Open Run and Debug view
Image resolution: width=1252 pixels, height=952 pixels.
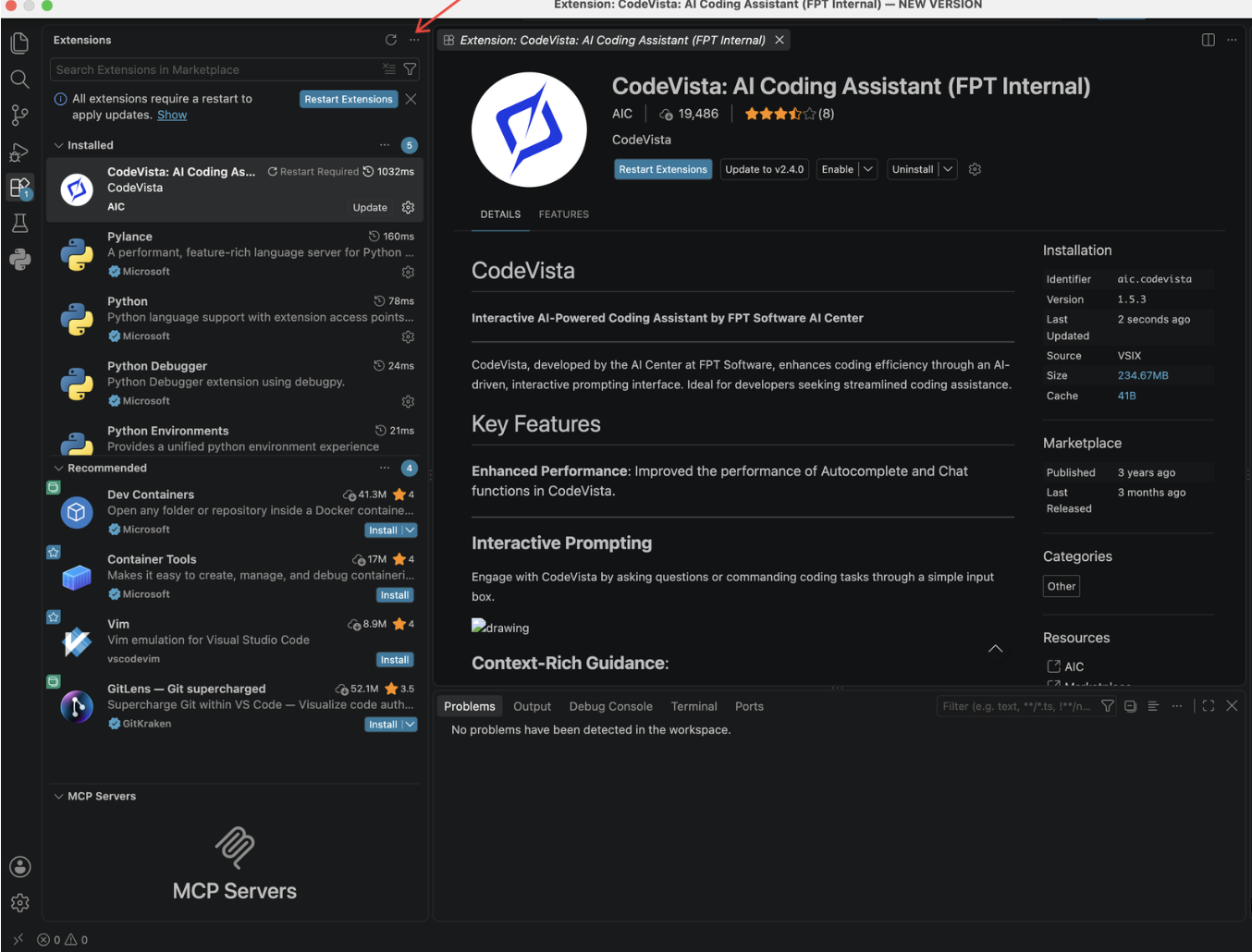(19, 152)
